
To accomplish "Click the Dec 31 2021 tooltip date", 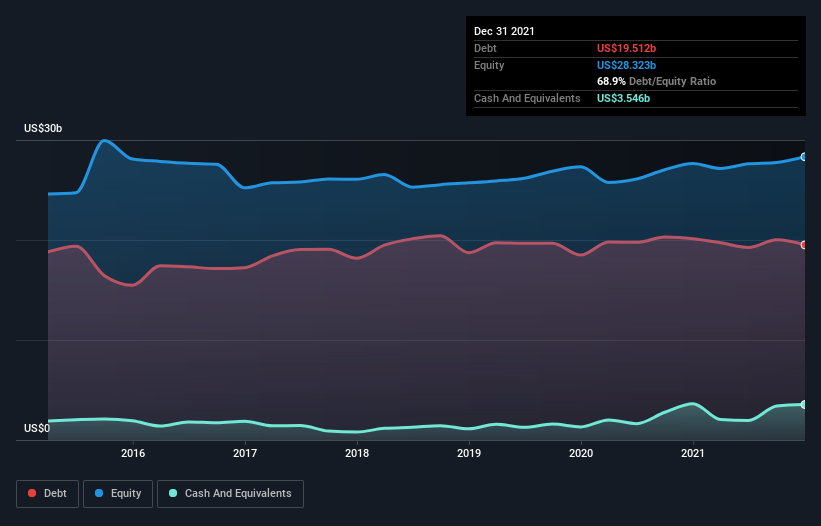I will (x=504, y=31).
